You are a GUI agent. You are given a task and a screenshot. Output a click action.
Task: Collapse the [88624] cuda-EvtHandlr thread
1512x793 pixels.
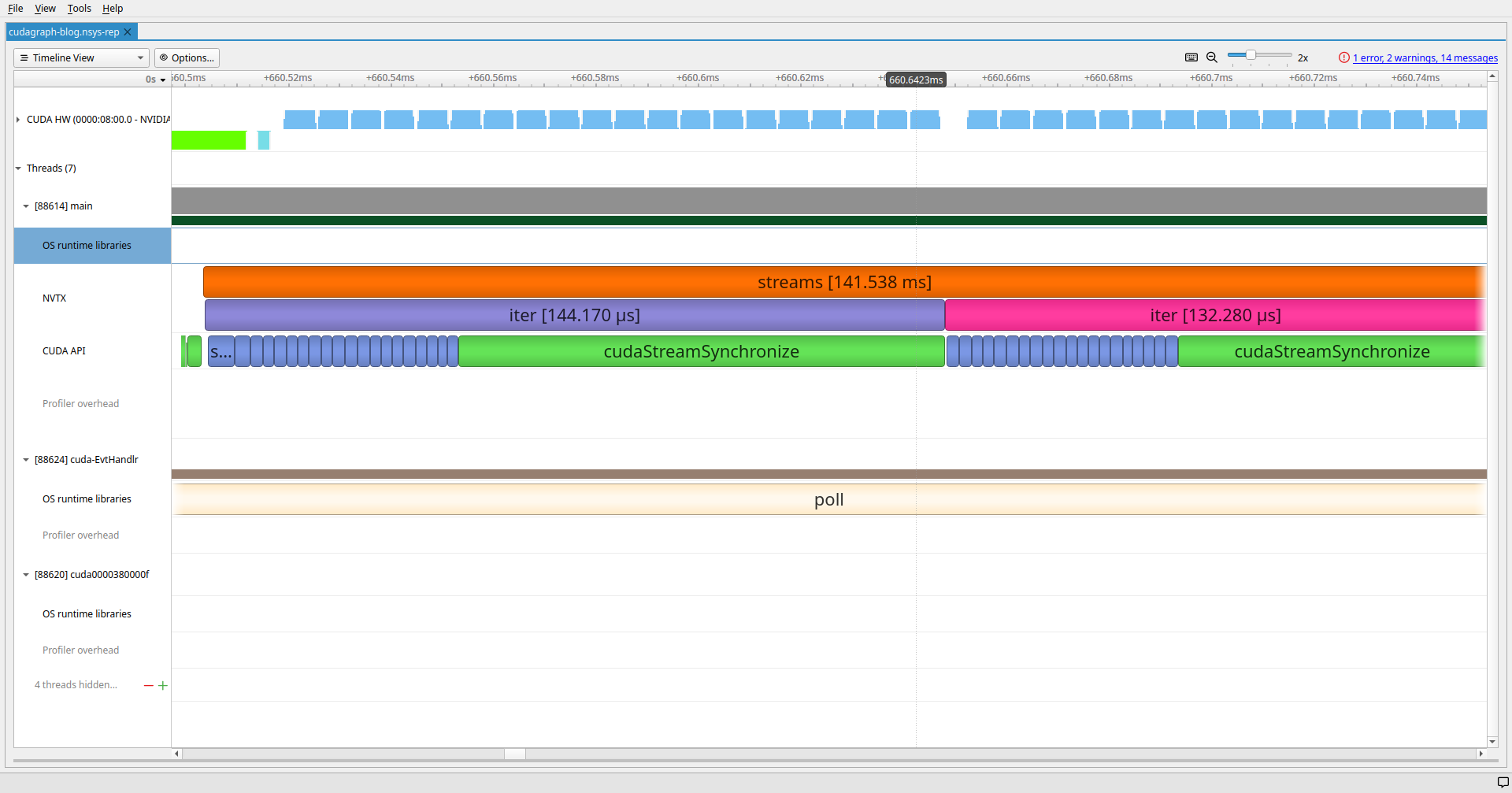click(26, 460)
